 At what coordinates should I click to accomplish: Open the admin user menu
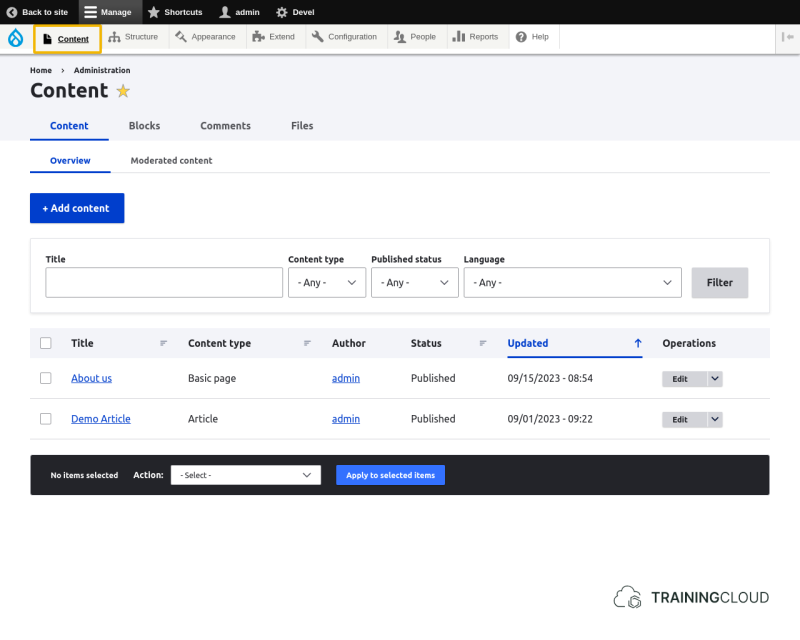pyautogui.click(x=239, y=12)
